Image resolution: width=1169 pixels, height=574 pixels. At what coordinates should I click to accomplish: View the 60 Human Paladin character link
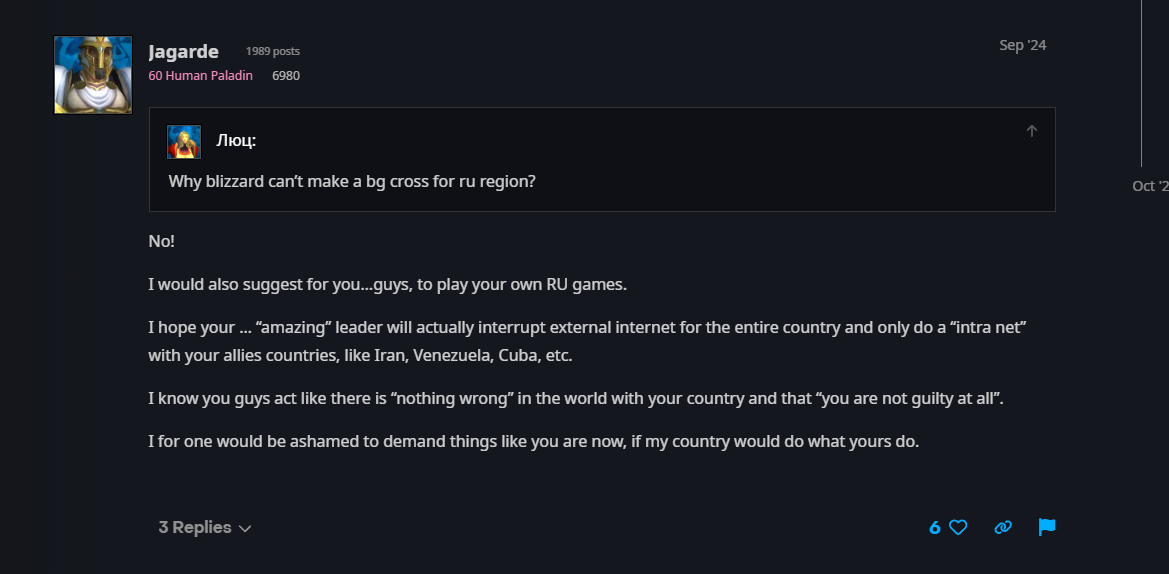click(201, 75)
